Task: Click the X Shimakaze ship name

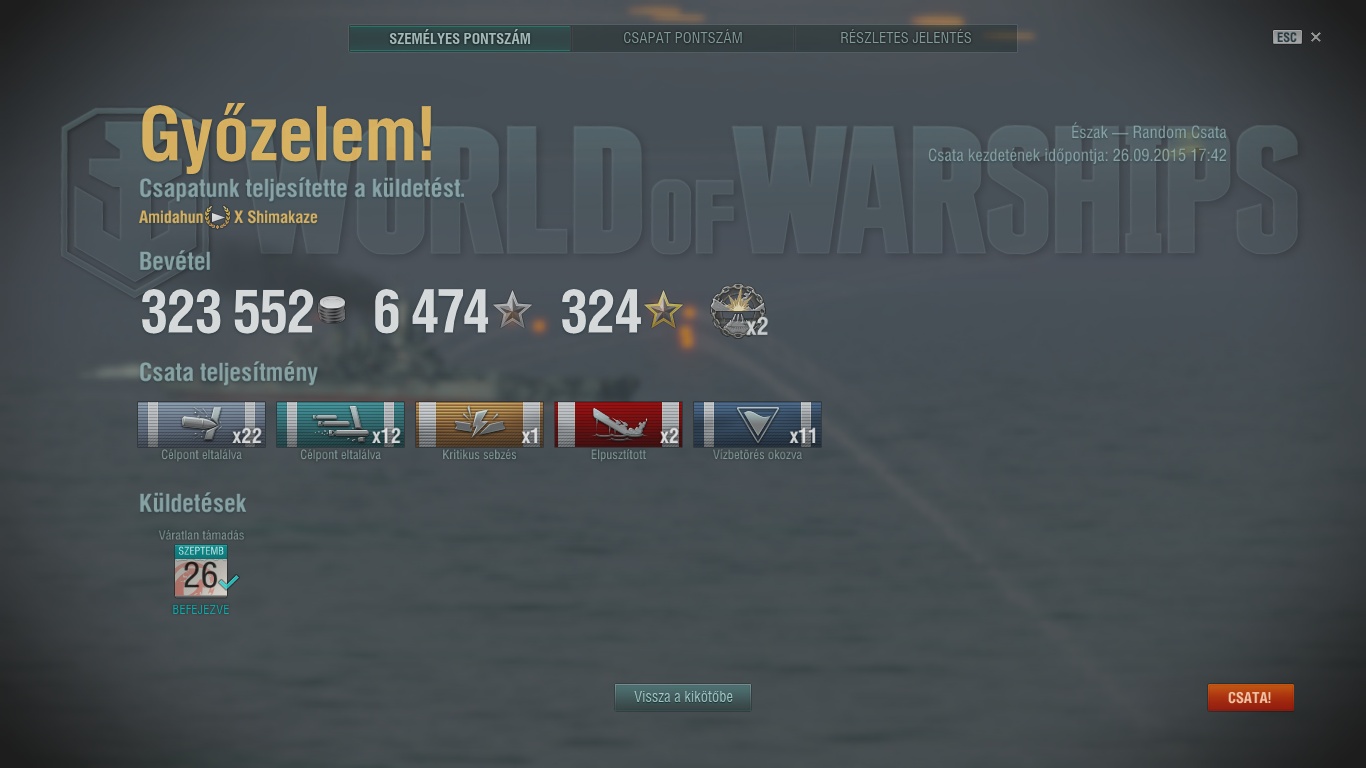Action: click(276, 217)
